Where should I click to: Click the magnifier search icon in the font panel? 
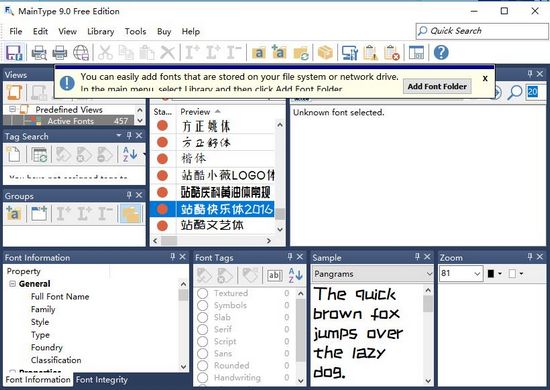[515, 93]
